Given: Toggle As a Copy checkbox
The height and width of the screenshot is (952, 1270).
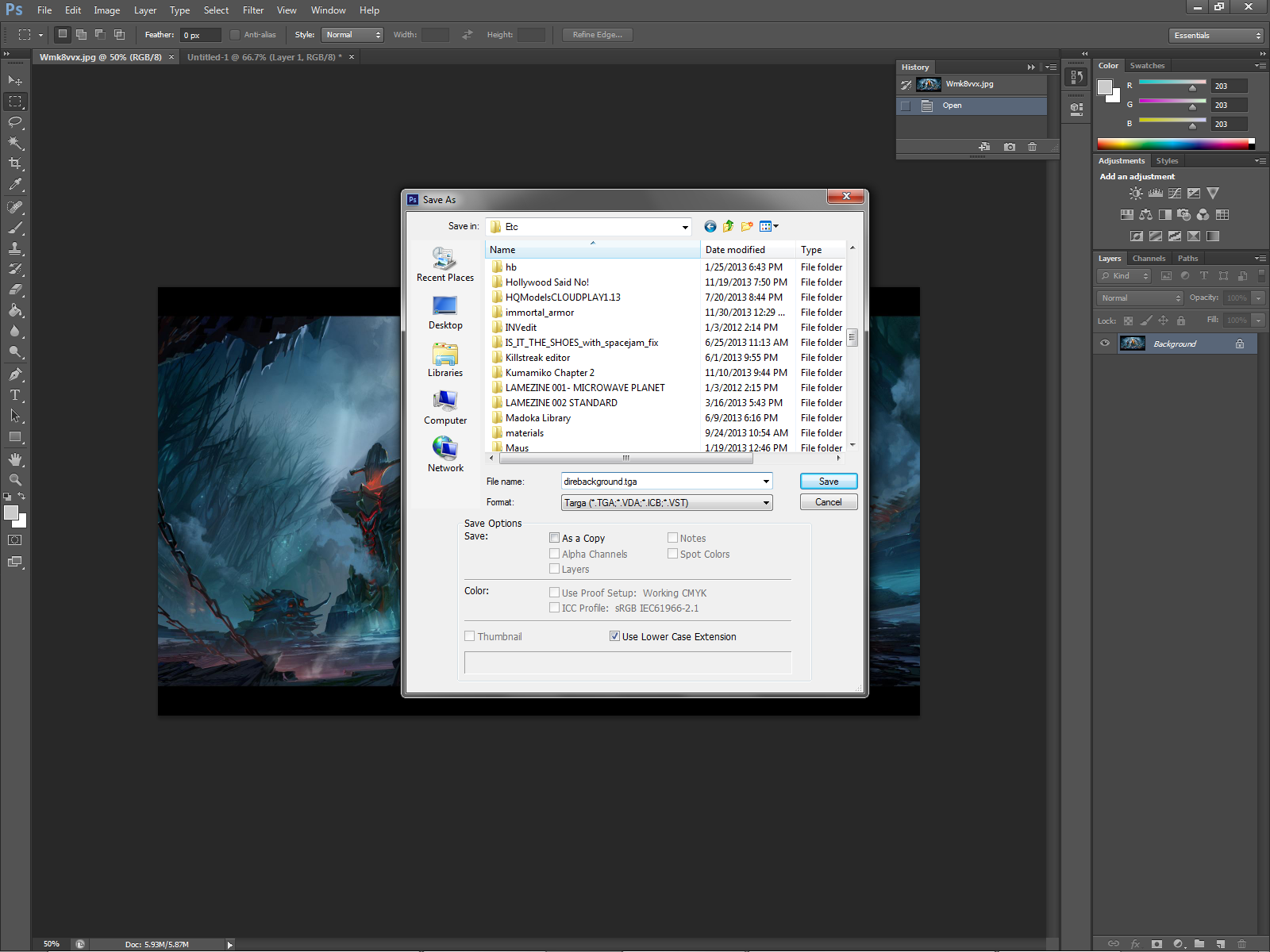Looking at the screenshot, I should point(555,538).
